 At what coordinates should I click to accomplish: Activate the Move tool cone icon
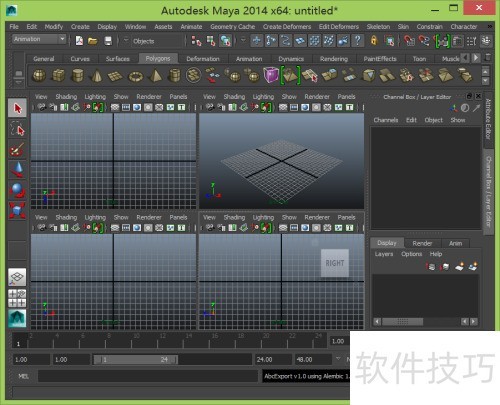pos(17,169)
